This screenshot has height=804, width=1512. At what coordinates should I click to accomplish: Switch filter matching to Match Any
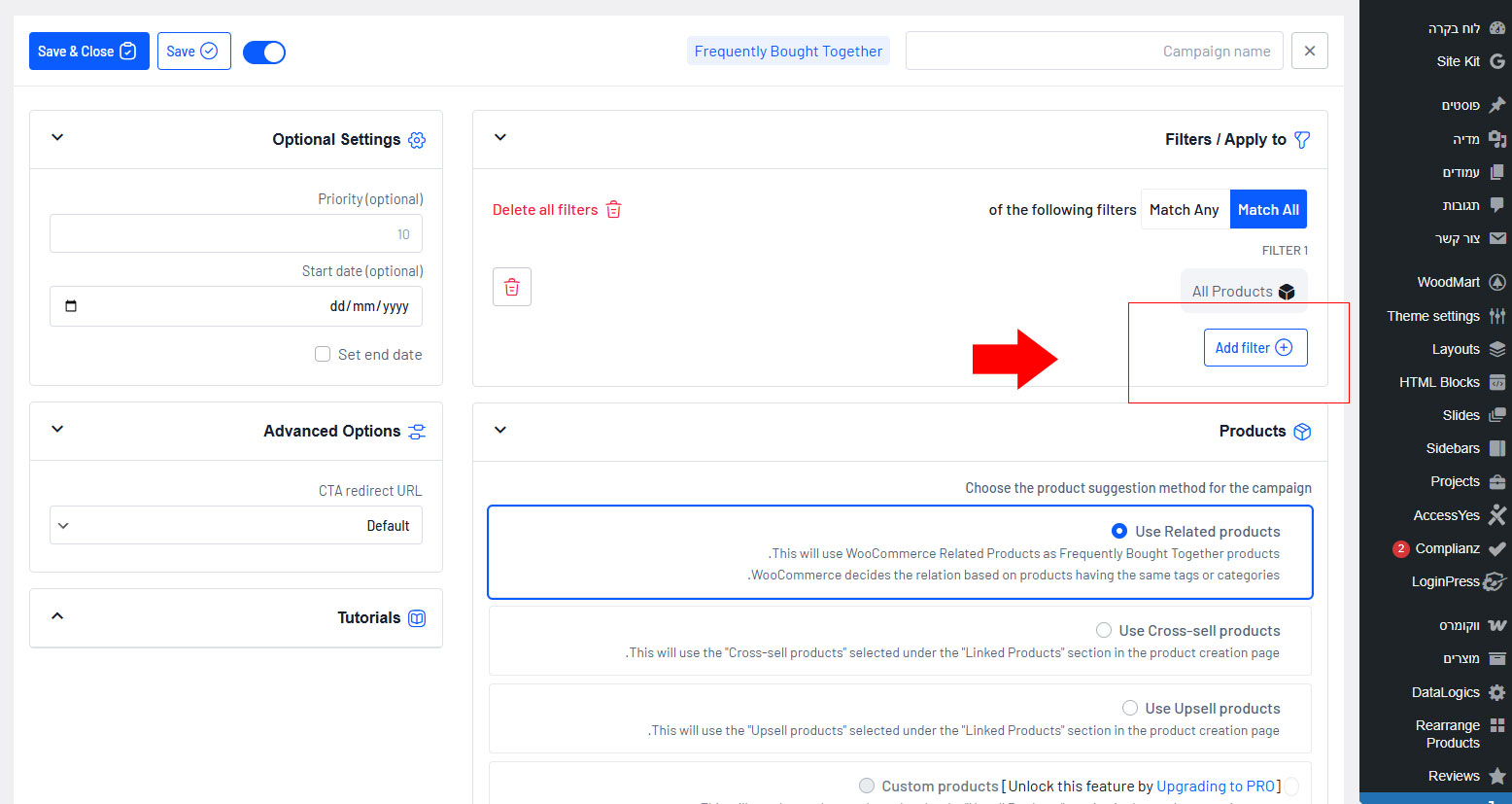1184,210
